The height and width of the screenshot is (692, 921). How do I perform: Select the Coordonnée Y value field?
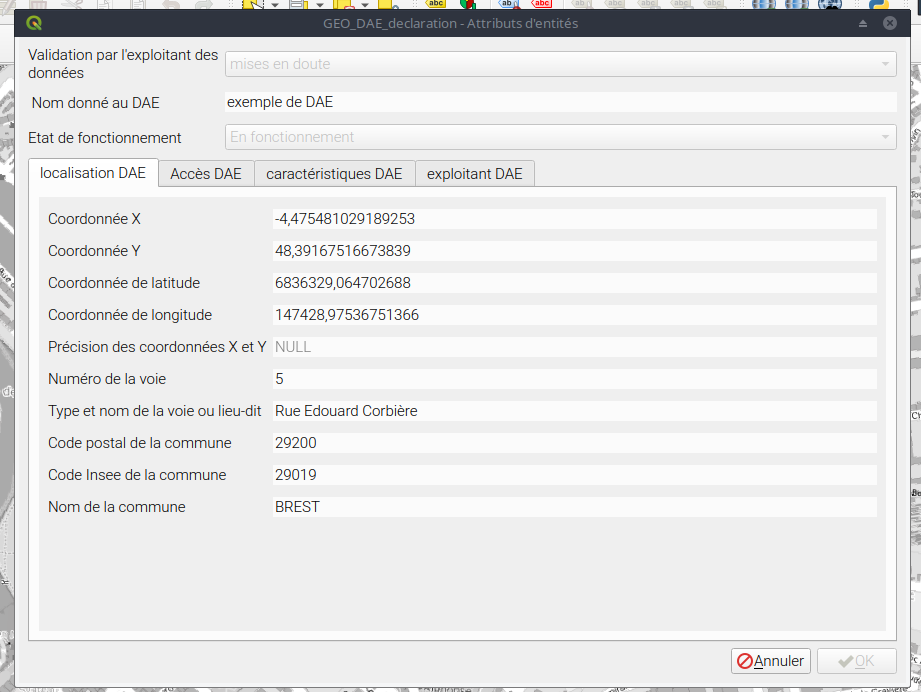tap(574, 251)
